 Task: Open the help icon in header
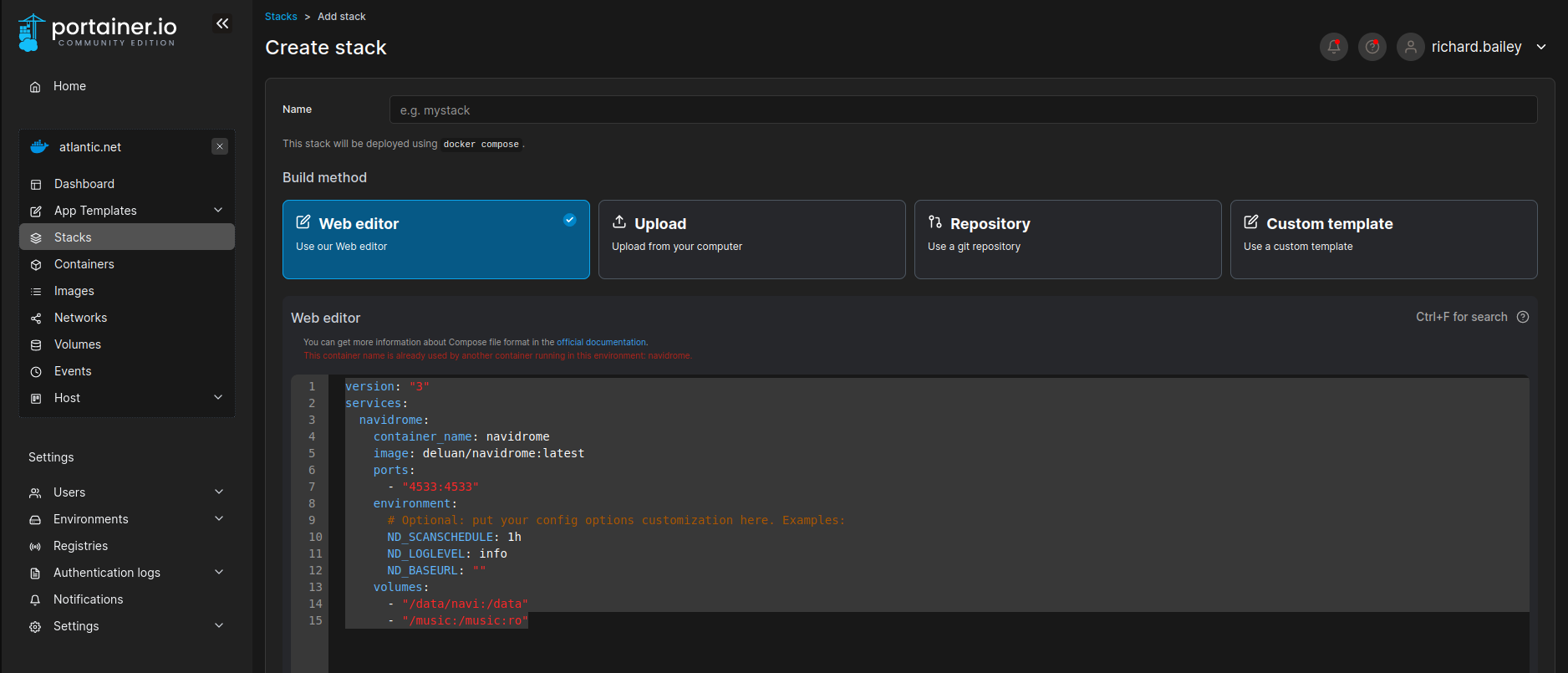click(x=1372, y=47)
